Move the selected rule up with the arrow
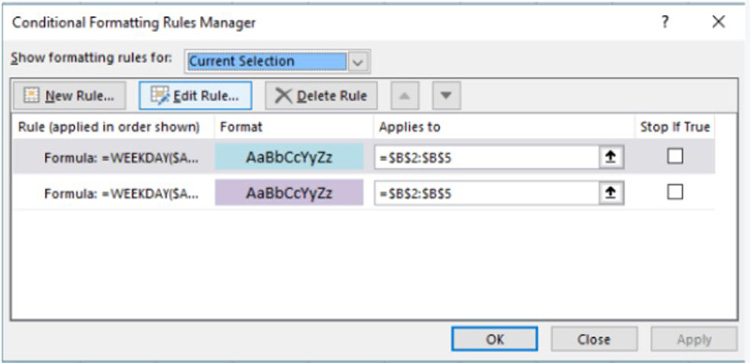This screenshot has height=363, width=750. [405, 96]
